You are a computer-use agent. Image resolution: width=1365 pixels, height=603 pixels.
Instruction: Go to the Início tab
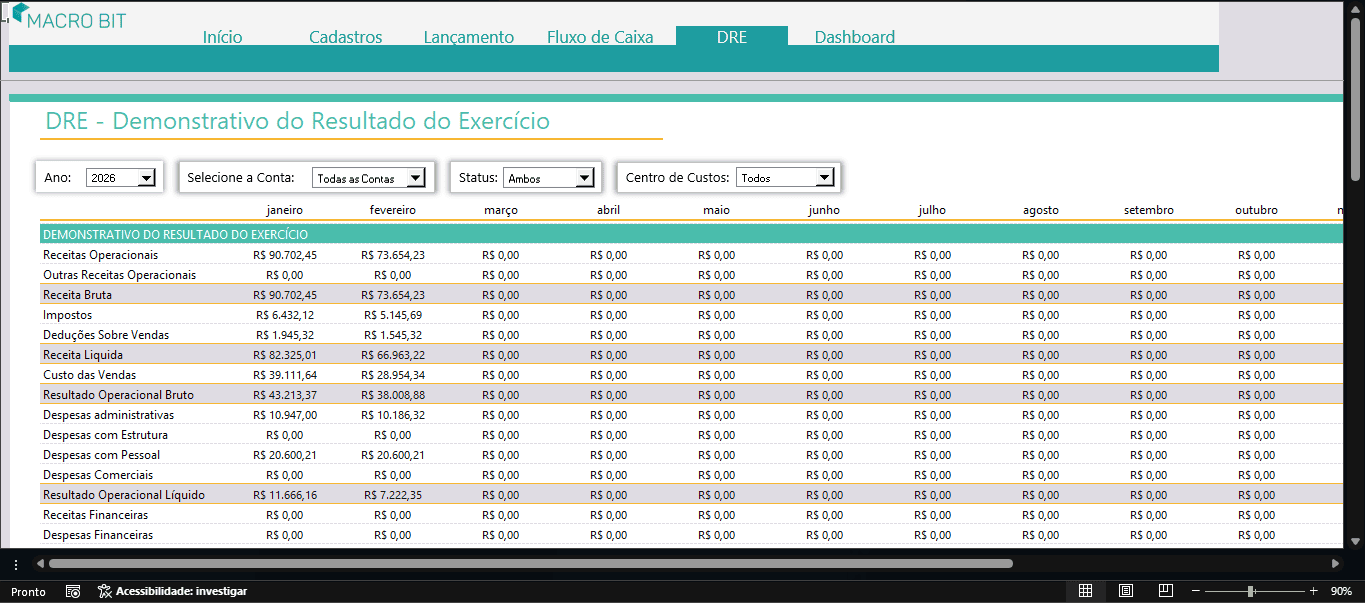(x=222, y=37)
